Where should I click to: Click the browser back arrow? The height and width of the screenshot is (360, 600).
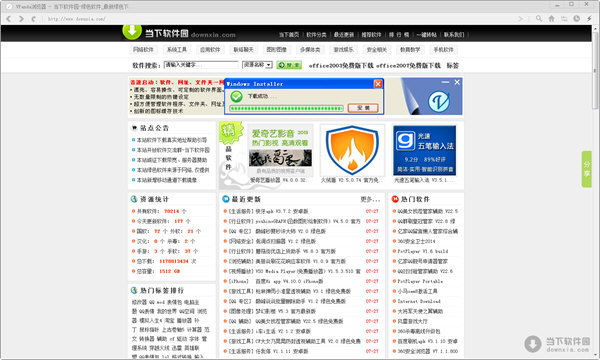pos(9,18)
